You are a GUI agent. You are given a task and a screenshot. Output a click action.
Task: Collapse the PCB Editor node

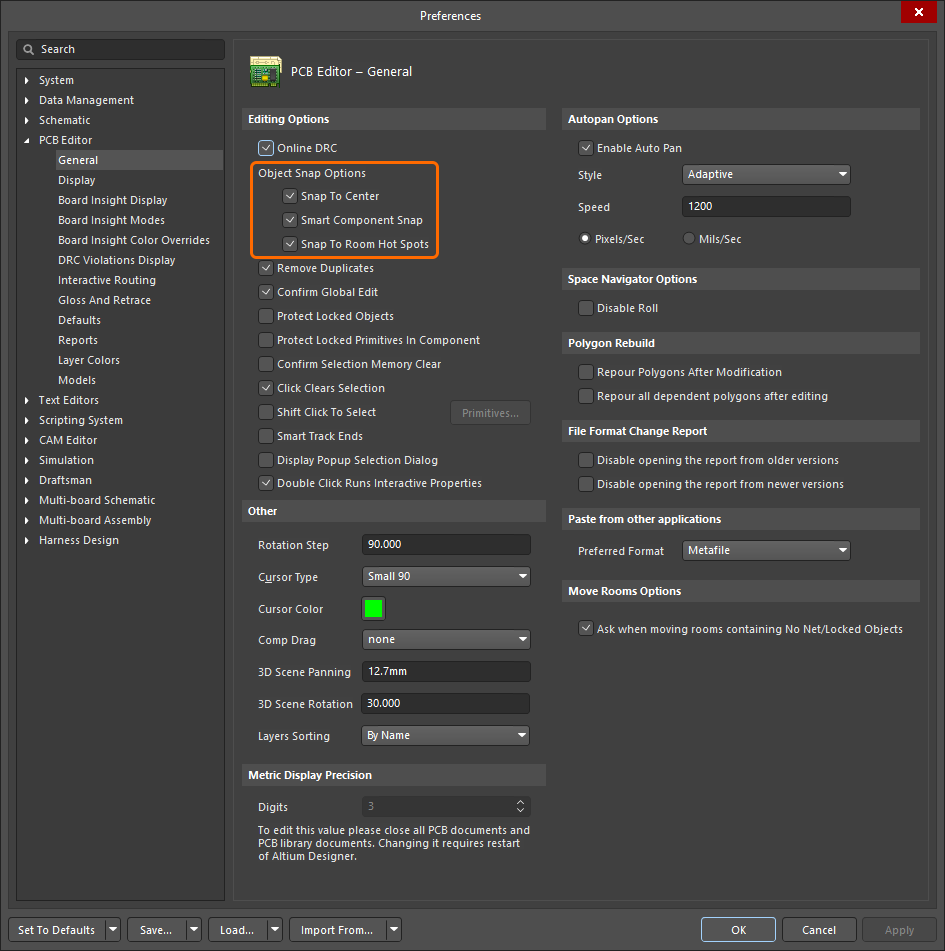coord(27,140)
